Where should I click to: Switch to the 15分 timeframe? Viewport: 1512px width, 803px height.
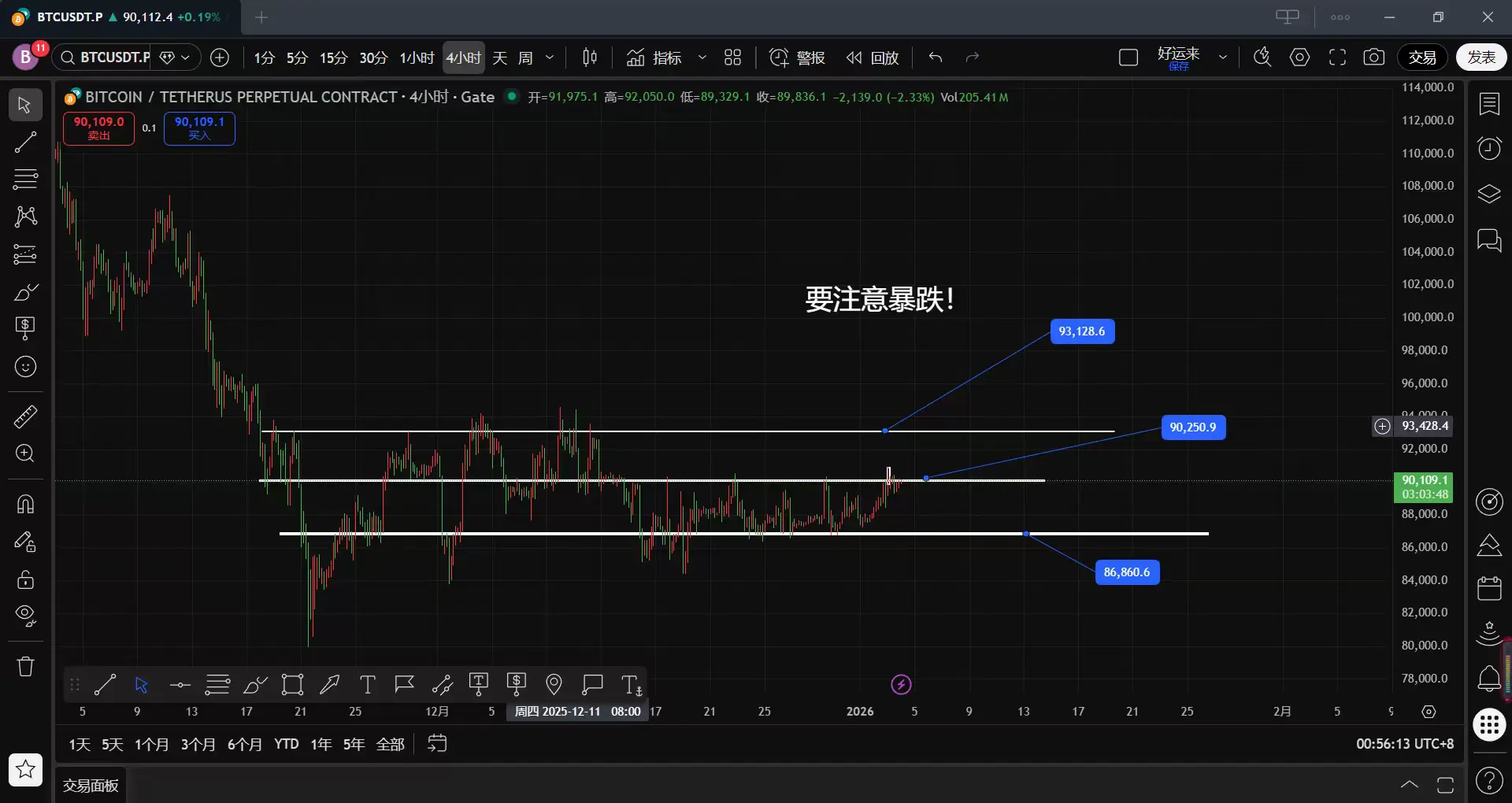click(x=333, y=57)
